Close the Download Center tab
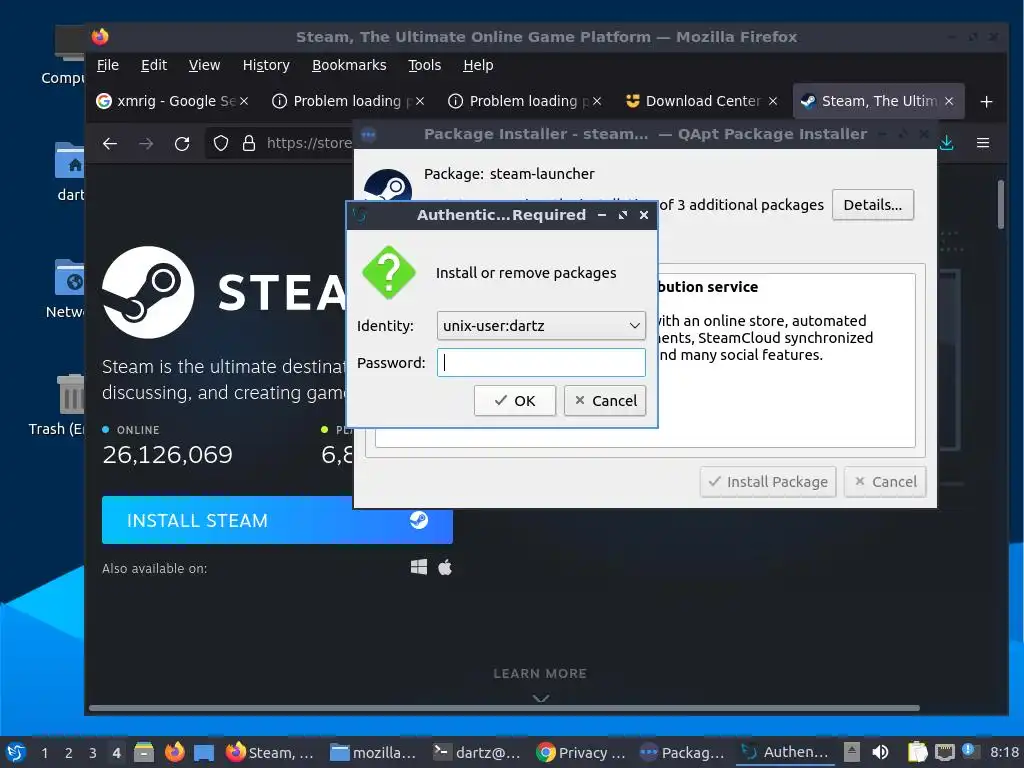 [x=773, y=101]
